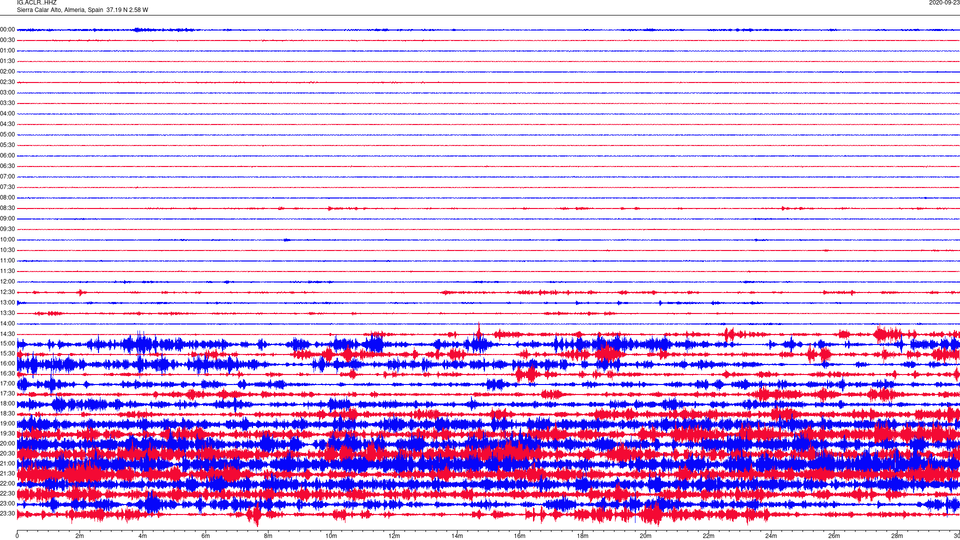Select the '20:30' time row label
Screen dimensions: 960x540
click(7, 454)
